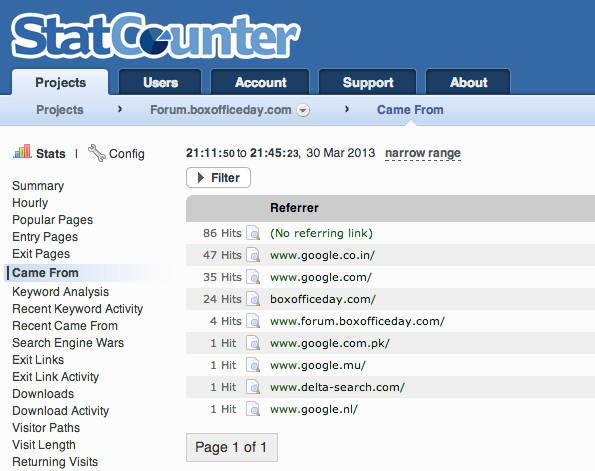Click the Referrer column header

pyautogui.click(x=294, y=208)
